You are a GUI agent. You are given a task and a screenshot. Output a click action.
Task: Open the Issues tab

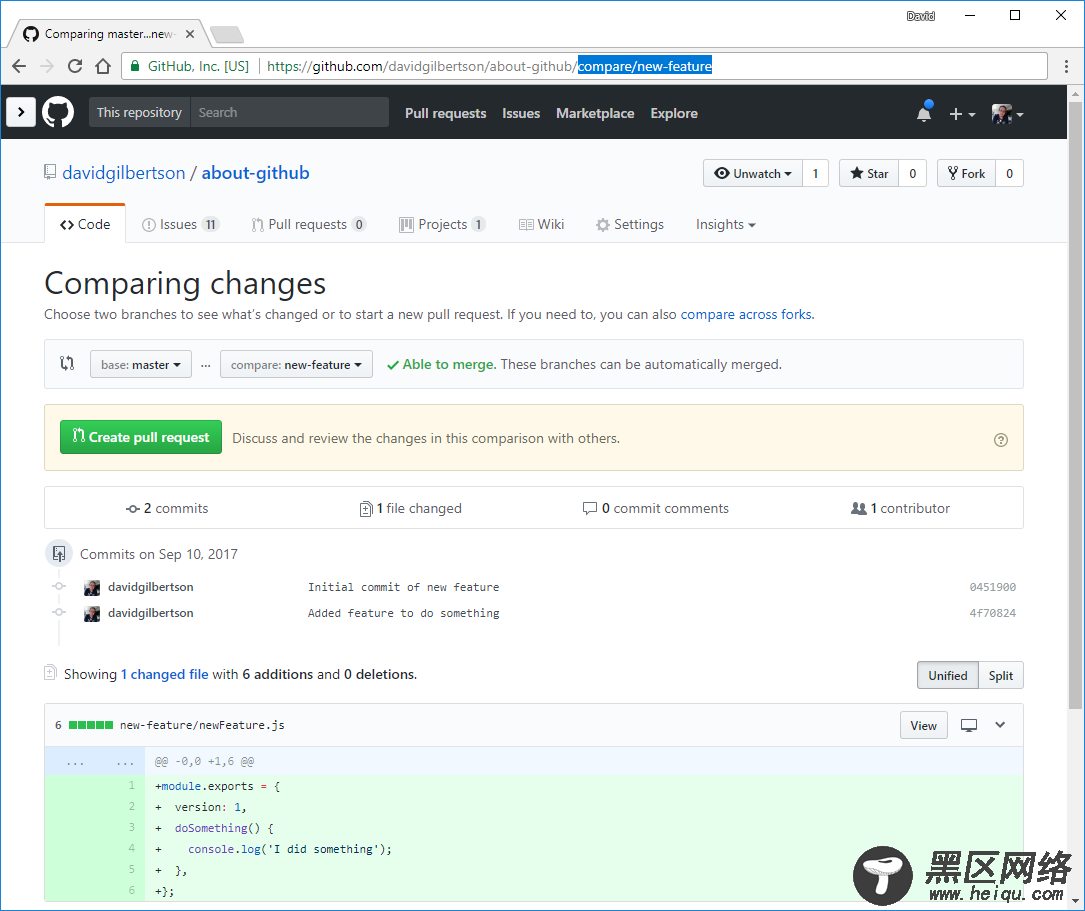coord(181,224)
